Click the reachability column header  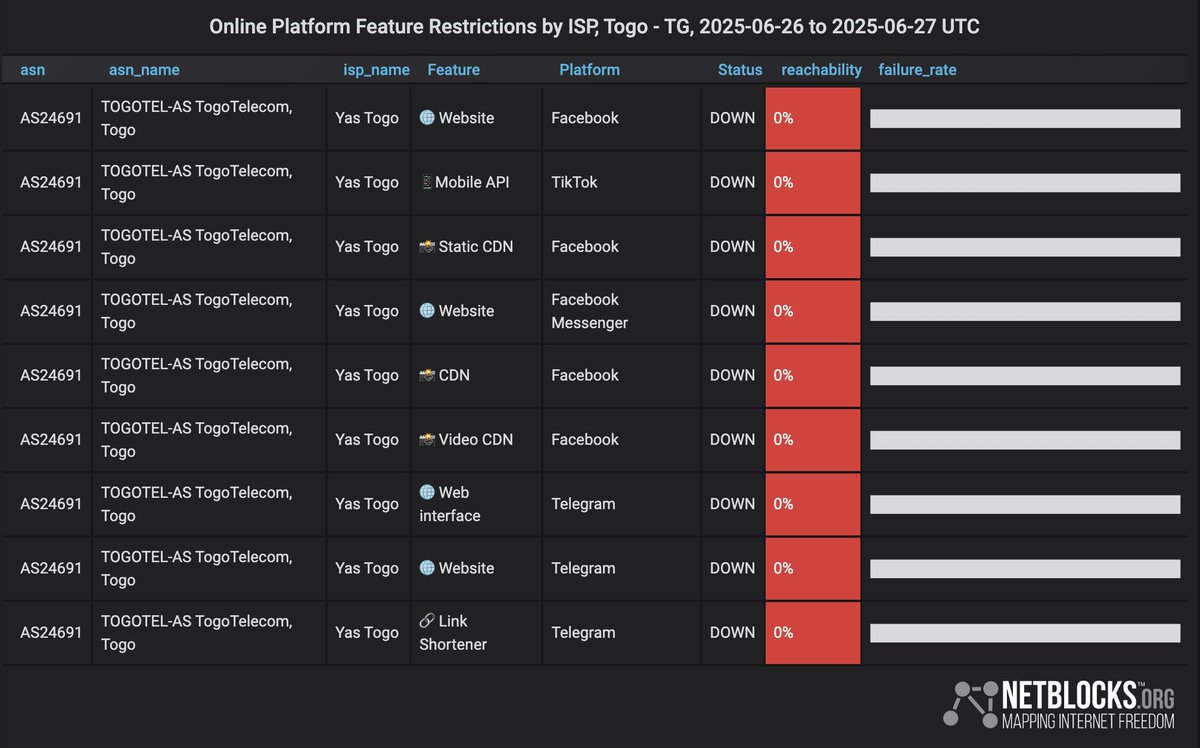click(x=821, y=70)
